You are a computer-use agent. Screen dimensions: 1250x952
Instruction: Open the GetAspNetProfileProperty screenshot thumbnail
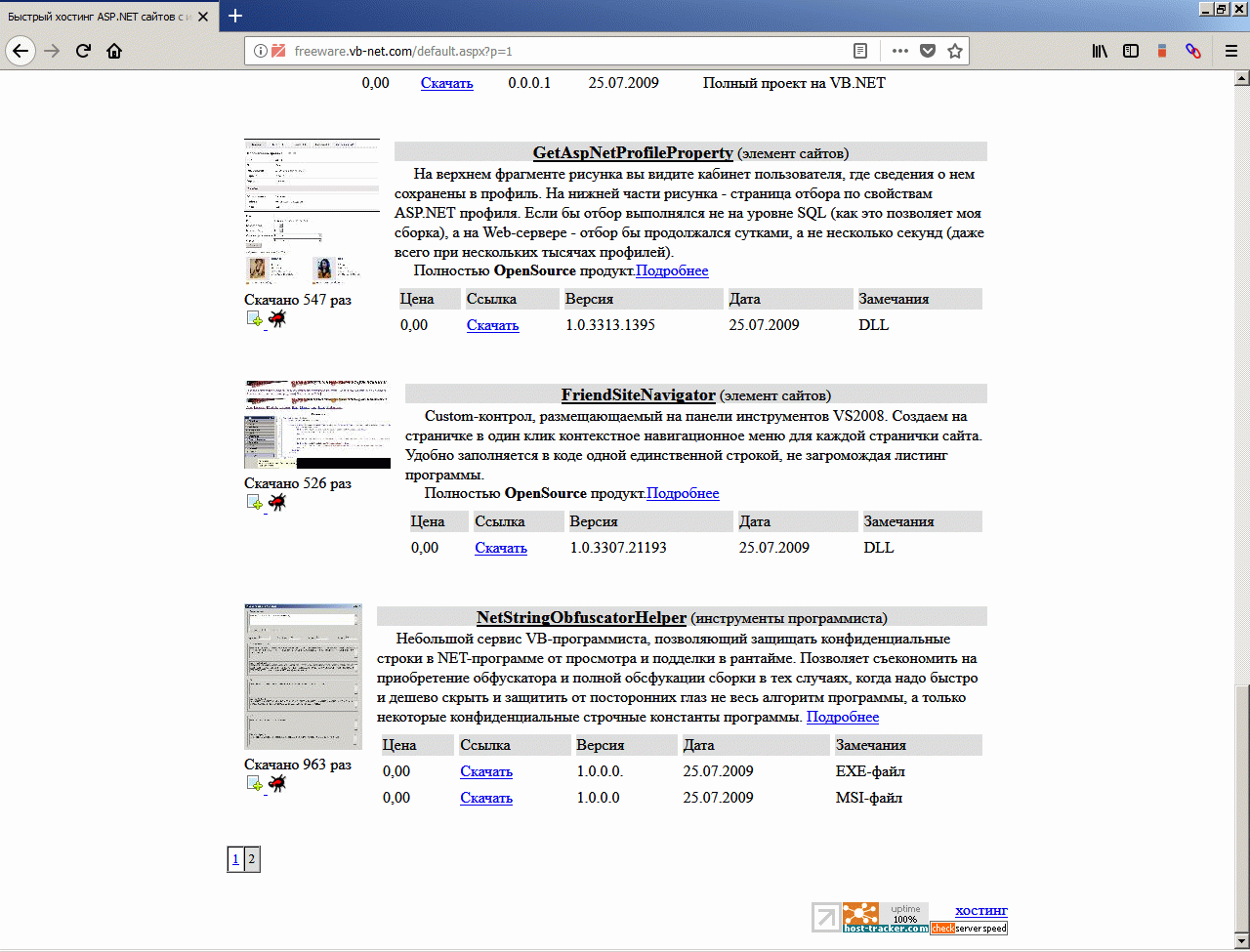(312, 212)
